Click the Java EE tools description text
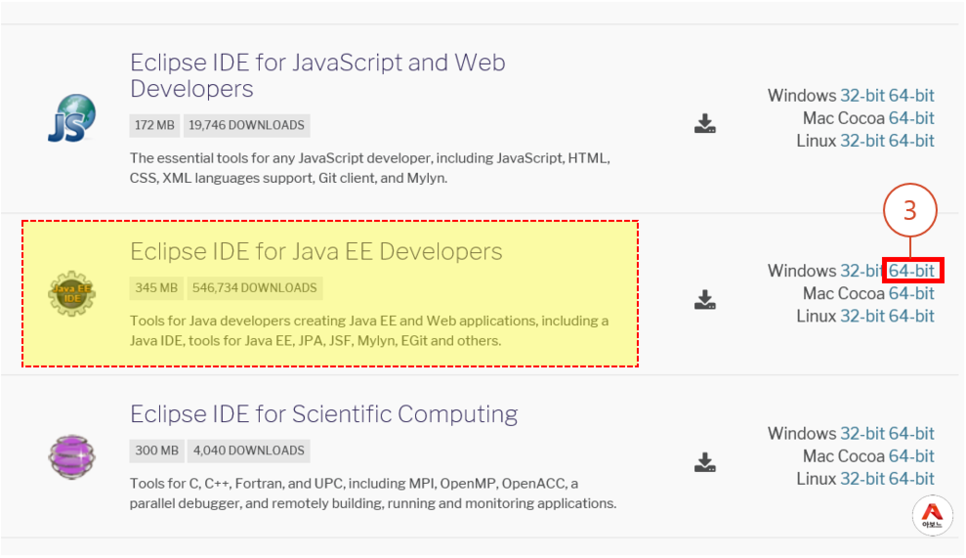 369,331
